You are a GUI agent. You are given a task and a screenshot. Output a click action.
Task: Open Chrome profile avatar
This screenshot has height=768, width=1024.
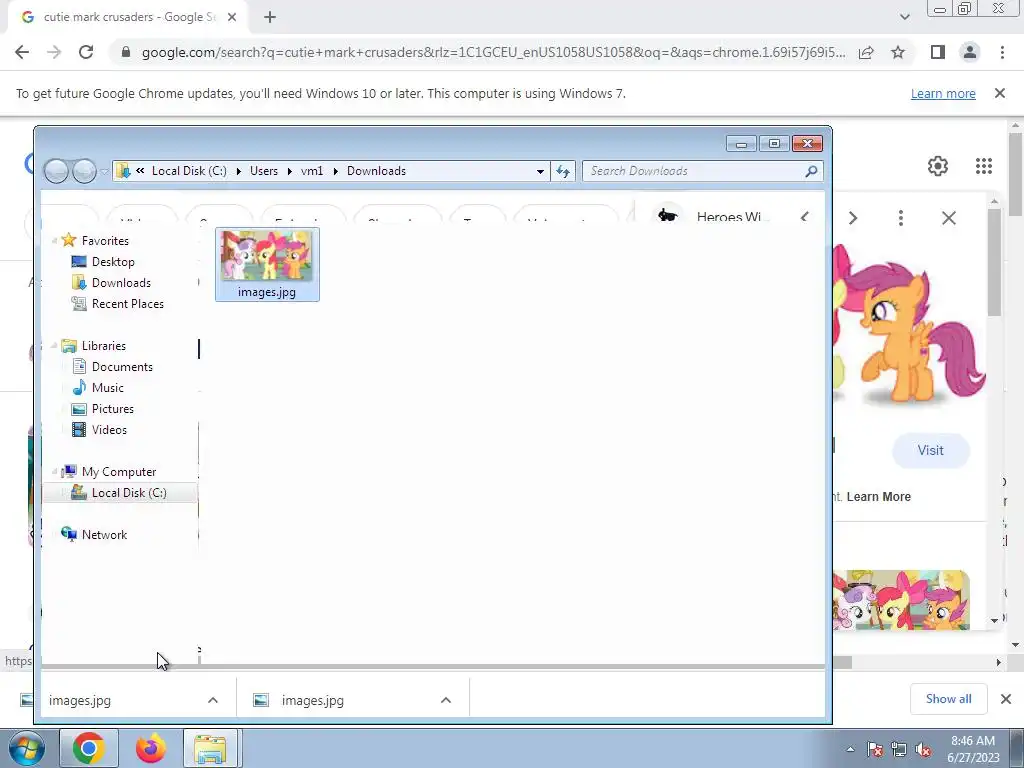(970, 52)
